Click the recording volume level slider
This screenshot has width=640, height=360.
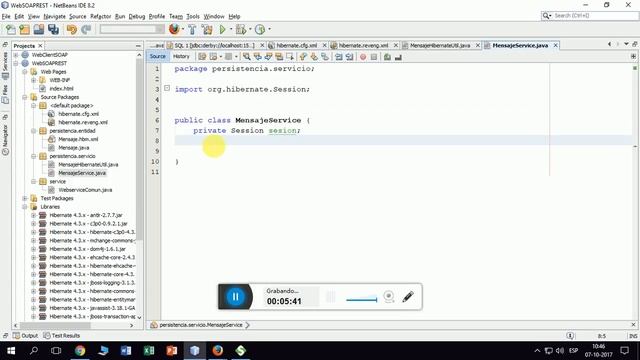[x=361, y=300]
